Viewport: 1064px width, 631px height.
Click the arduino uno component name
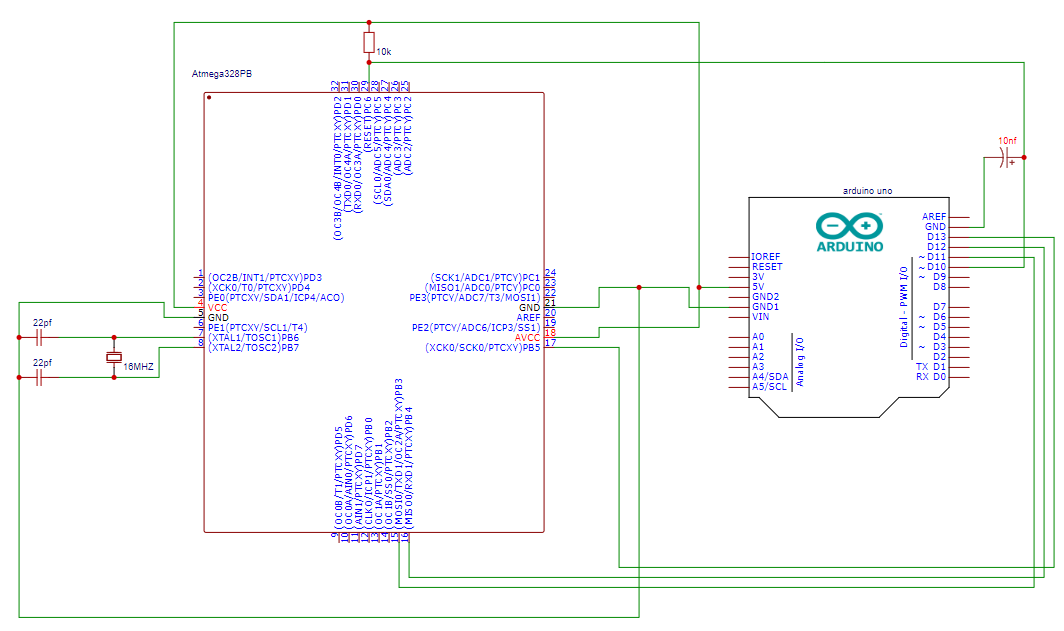point(867,191)
